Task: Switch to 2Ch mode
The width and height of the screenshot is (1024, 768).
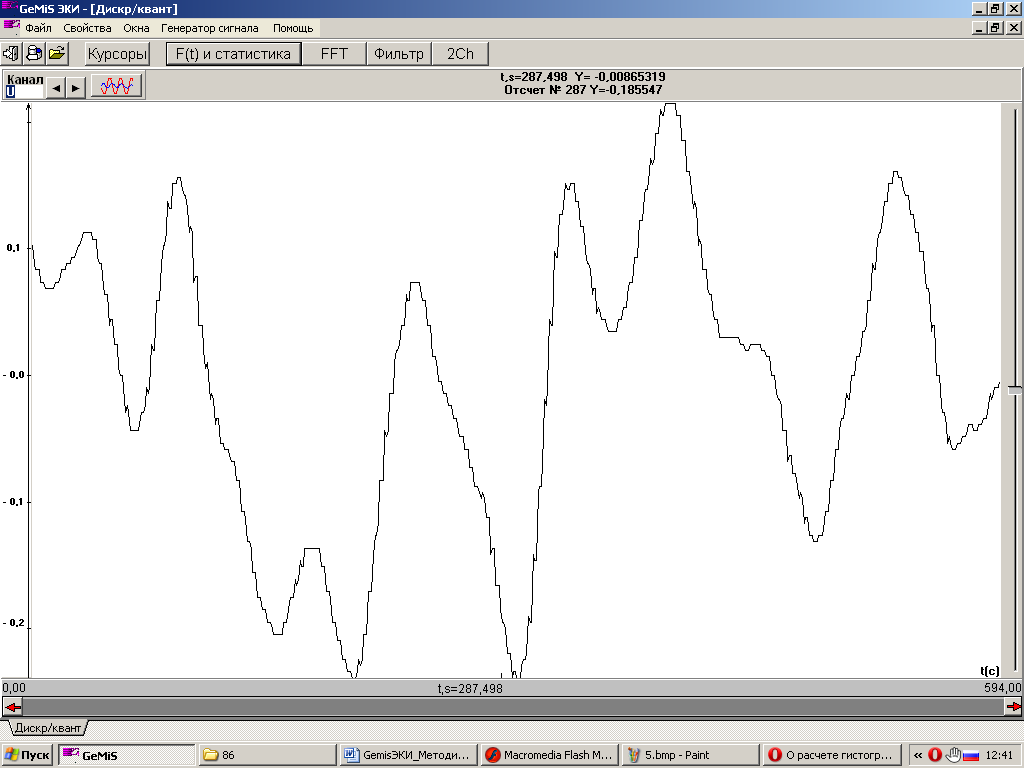Action: coord(460,54)
